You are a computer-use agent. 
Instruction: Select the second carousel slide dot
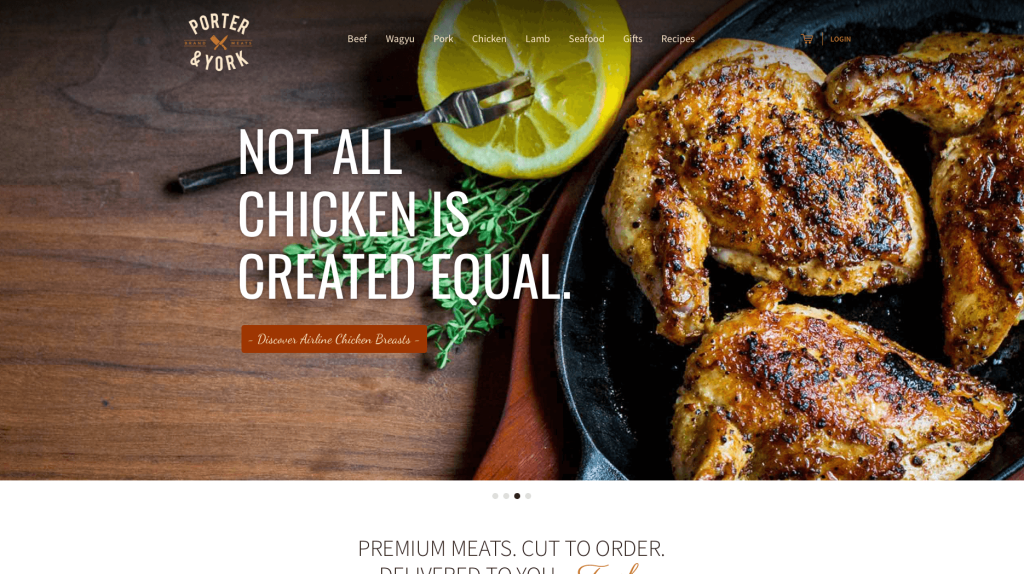pos(506,496)
